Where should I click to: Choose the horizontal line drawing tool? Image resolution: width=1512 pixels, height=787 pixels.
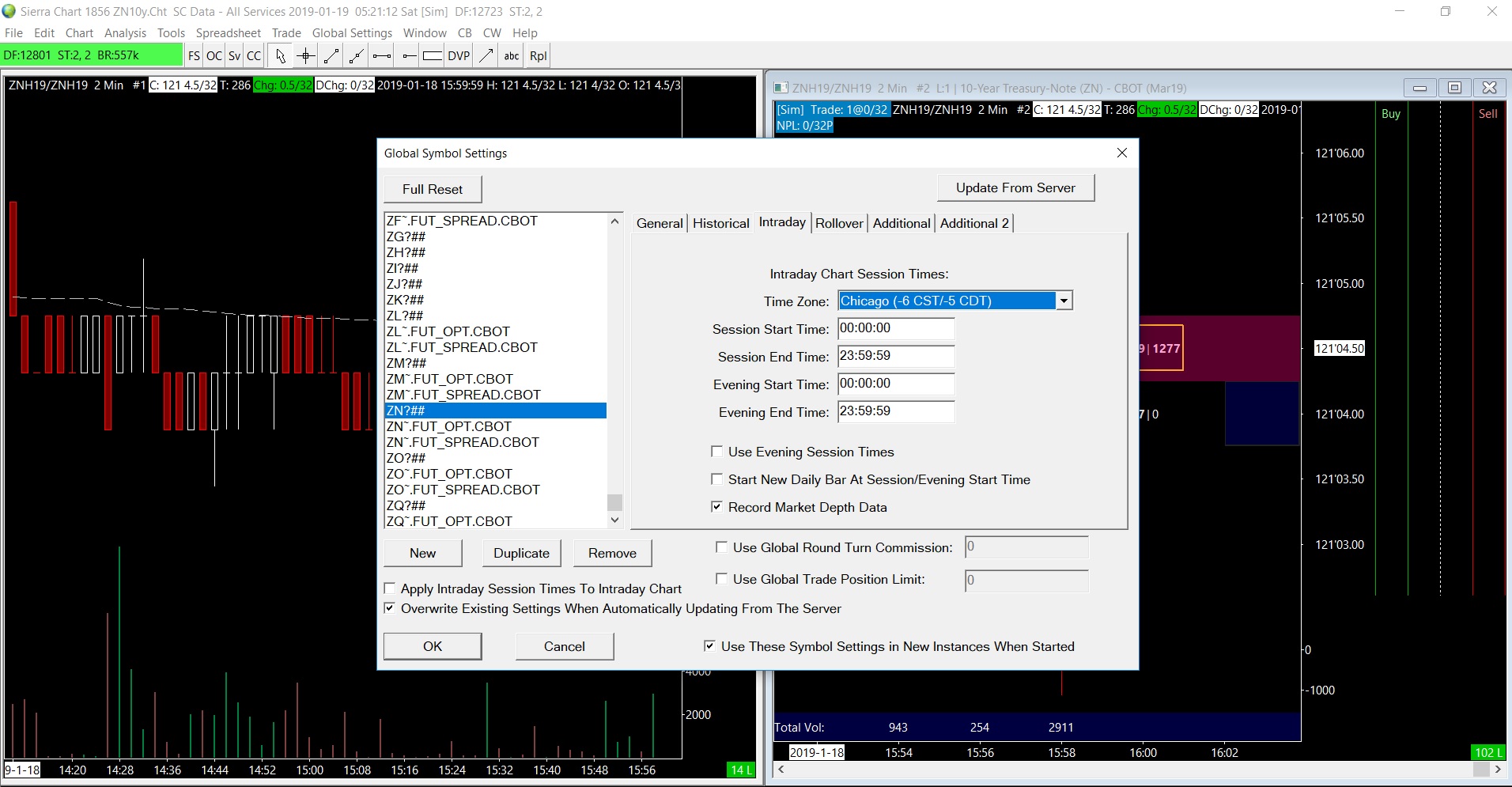pyautogui.click(x=382, y=55)
